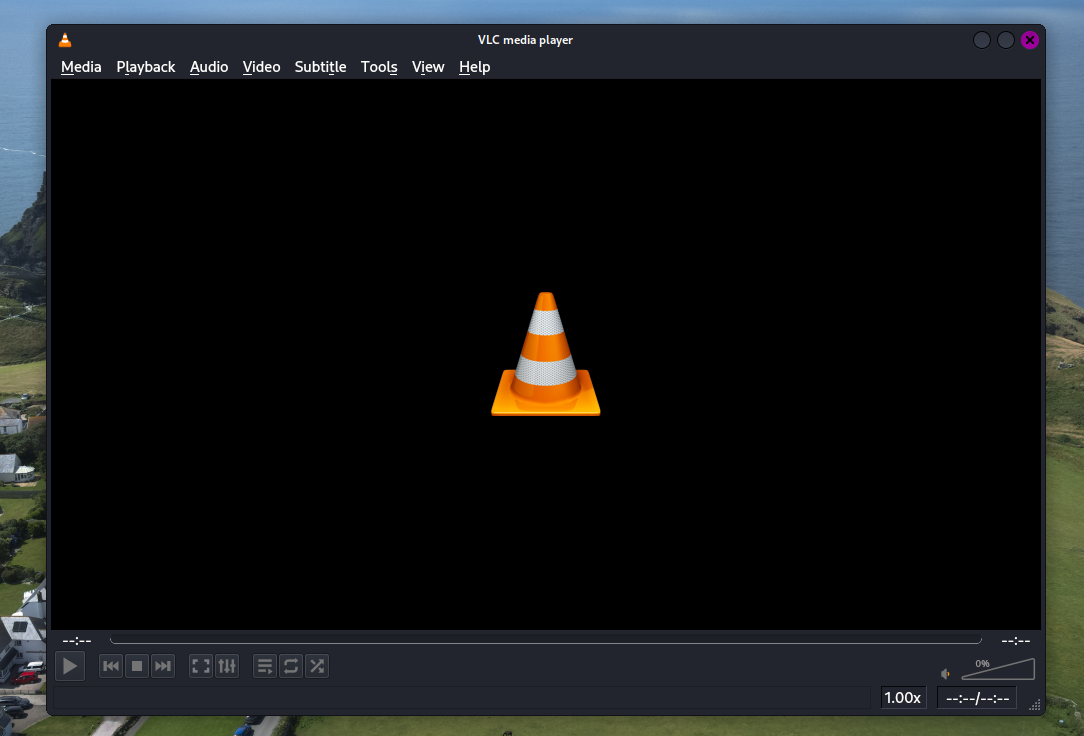
Task: Click the seek bar timeline
Action: tap(545, 641)
